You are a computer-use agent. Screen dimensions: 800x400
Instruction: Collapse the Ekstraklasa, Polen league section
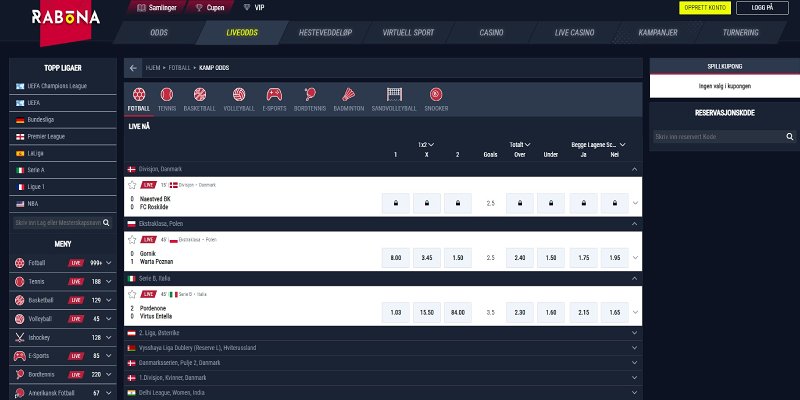[634, 223]
